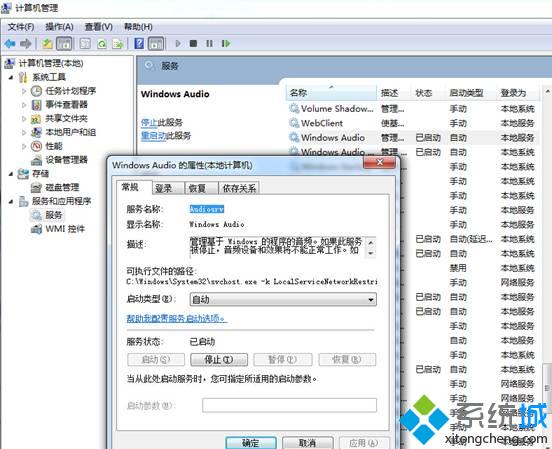Collapse the 服务和应用程序 tree node
552x449 pixels.
(11, 201)
